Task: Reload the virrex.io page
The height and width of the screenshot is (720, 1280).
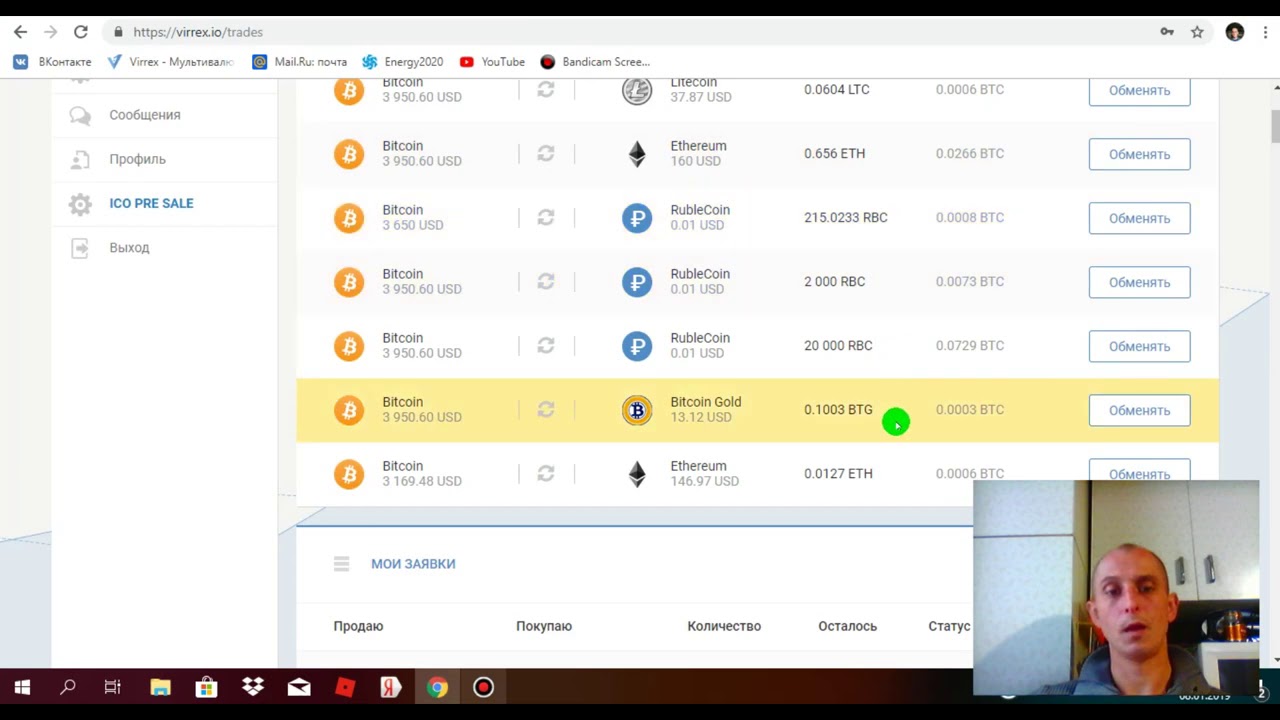Action: pyautogui.click(x=80, y=32)
